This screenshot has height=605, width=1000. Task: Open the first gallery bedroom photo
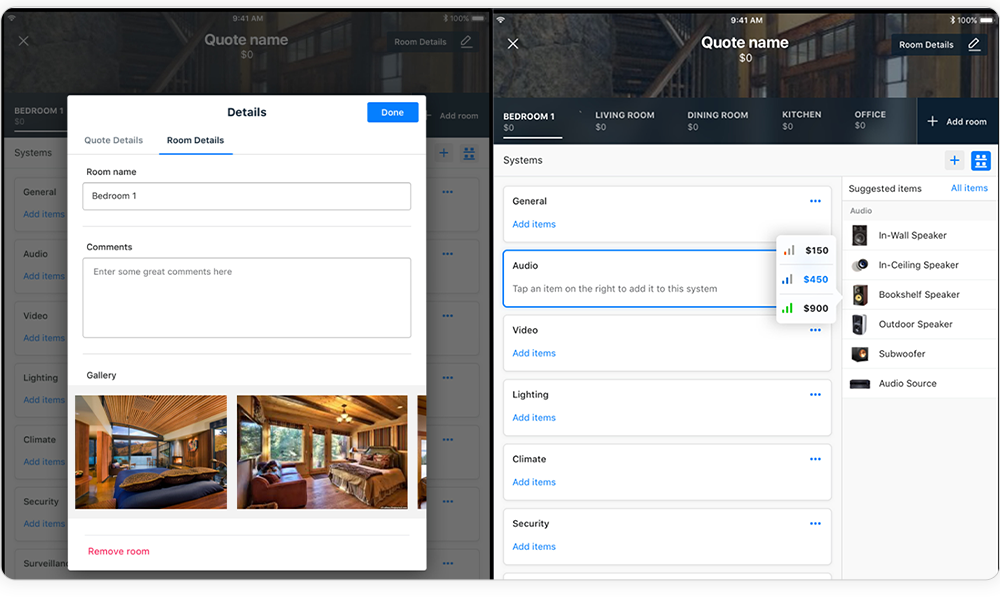(x=151, y=452)
